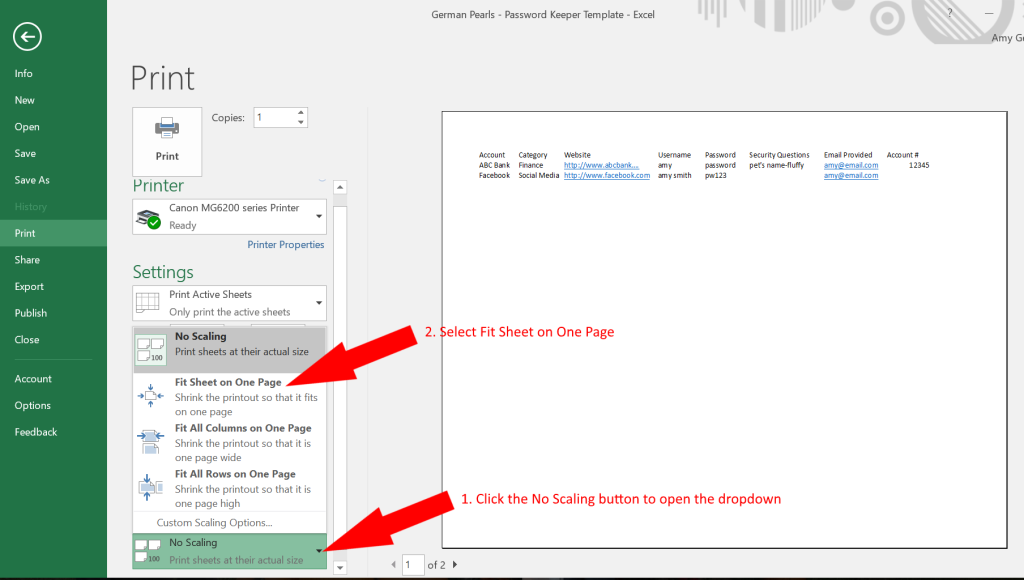Select Fit All Rows on One Page
The height and width of the screenshot is (580, 1024).
[x=229, y=488]
